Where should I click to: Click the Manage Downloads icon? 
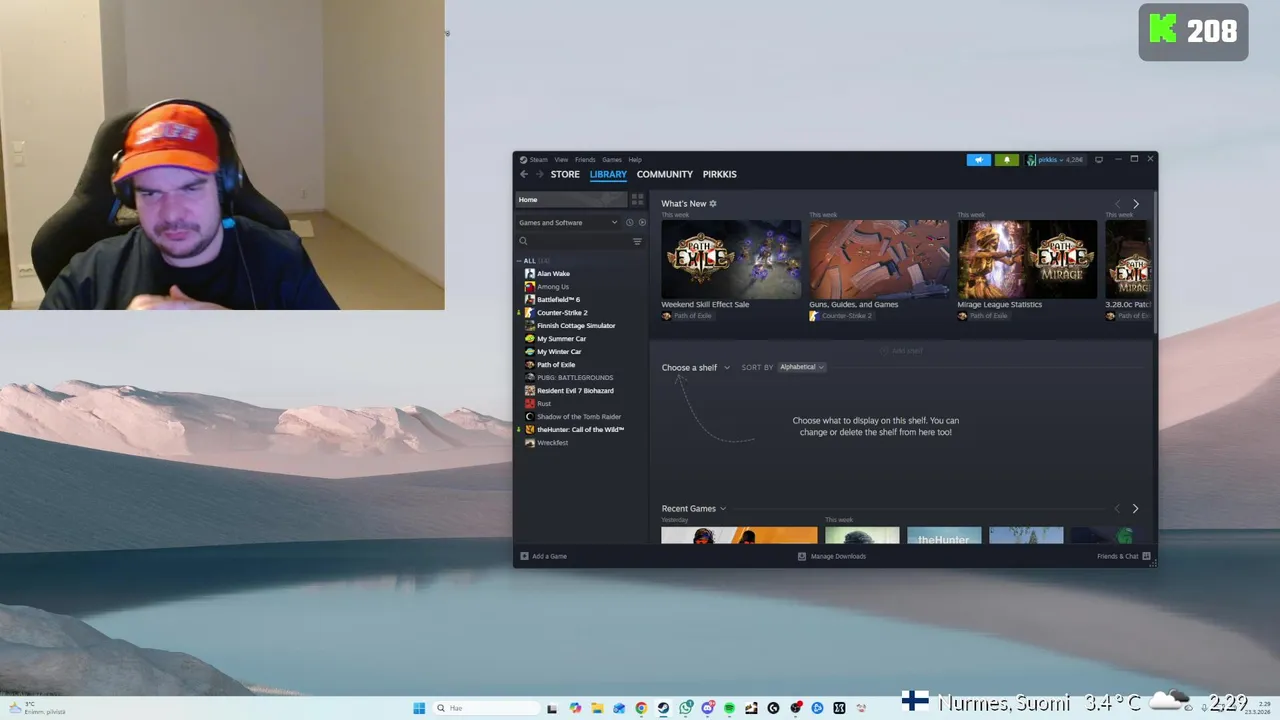(x=802, y=556)
